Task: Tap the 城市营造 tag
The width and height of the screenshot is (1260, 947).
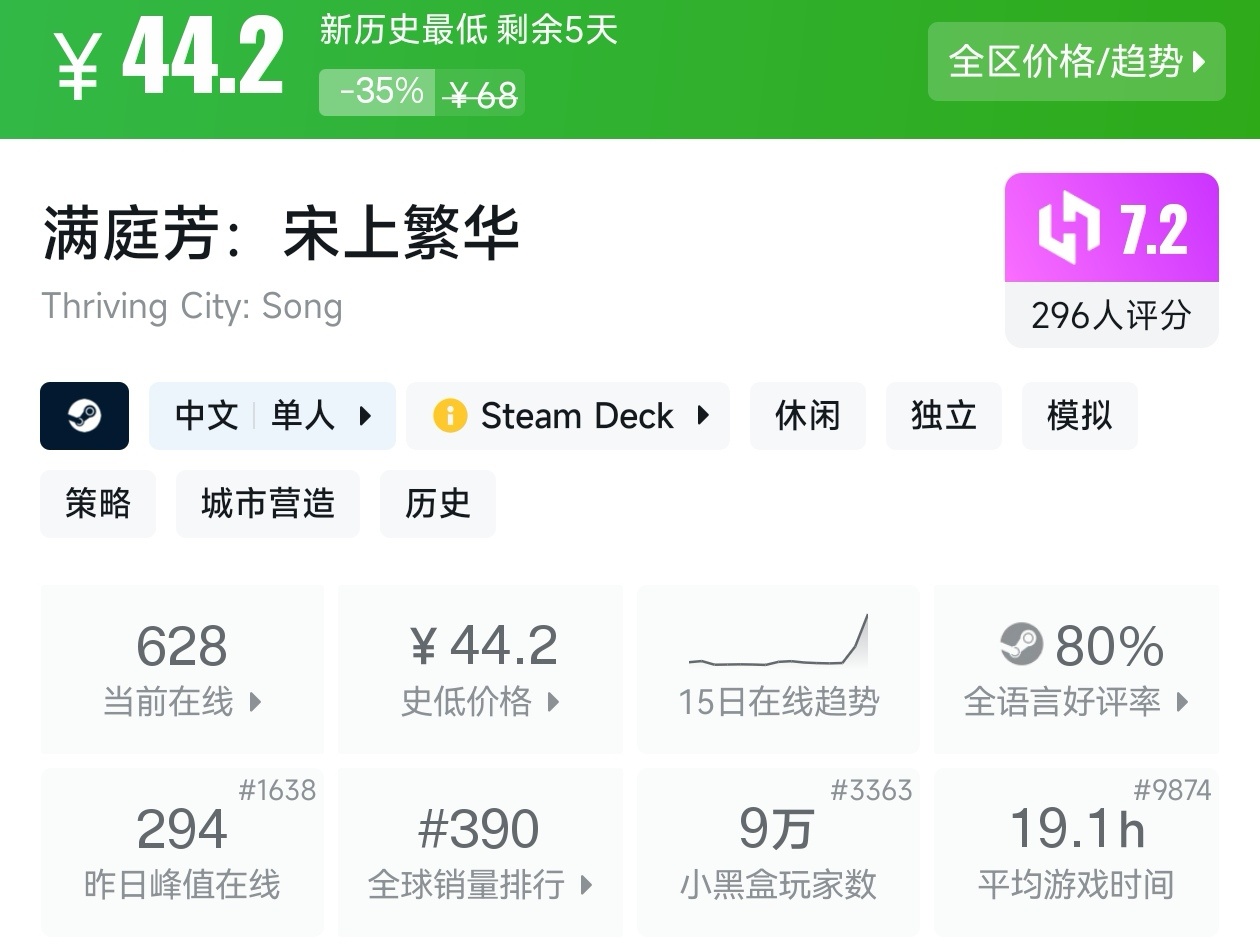Action: point(267,504)
